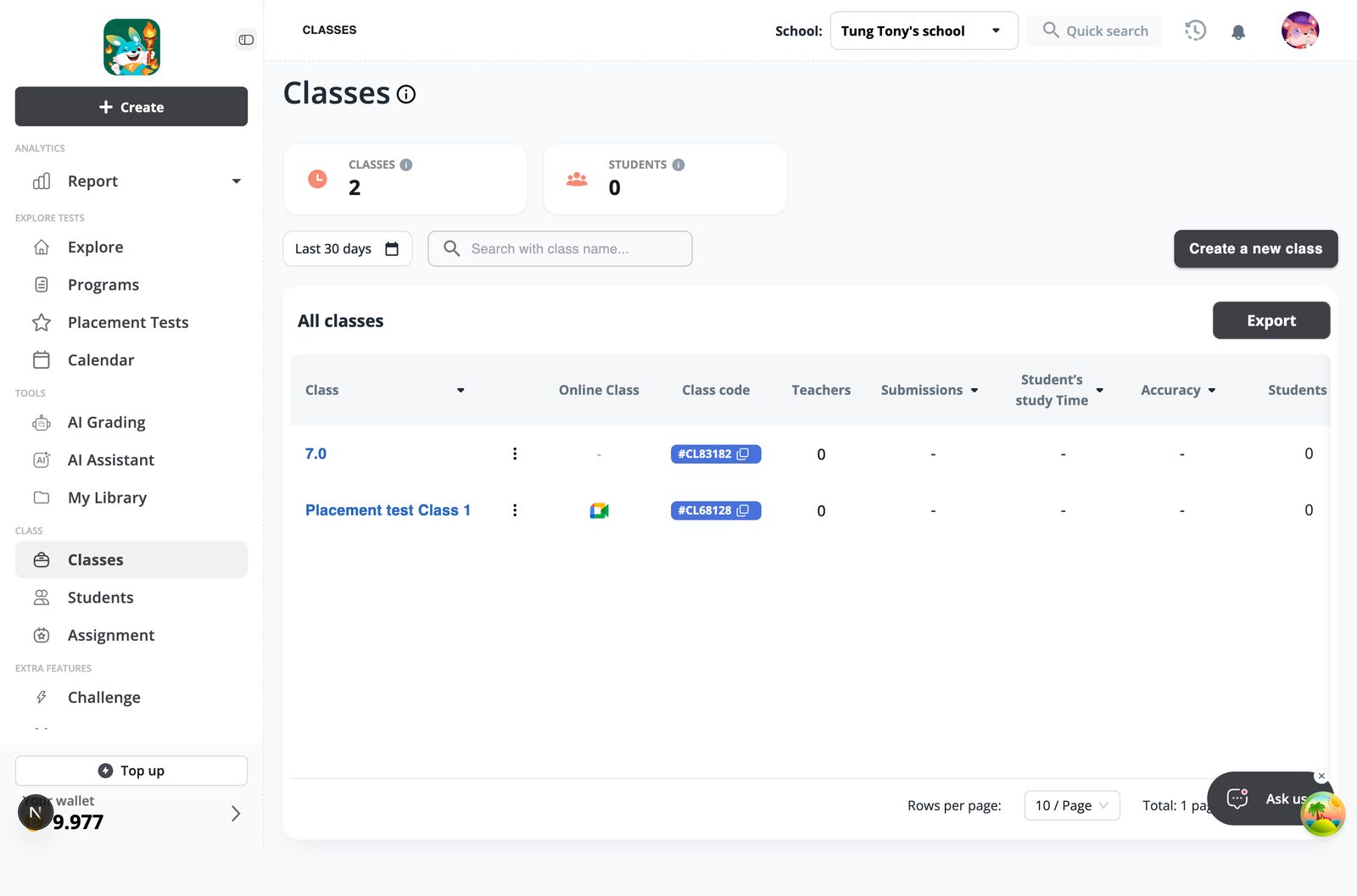
Task: Open class 7.0 link
Action: [x=316, y=454]
